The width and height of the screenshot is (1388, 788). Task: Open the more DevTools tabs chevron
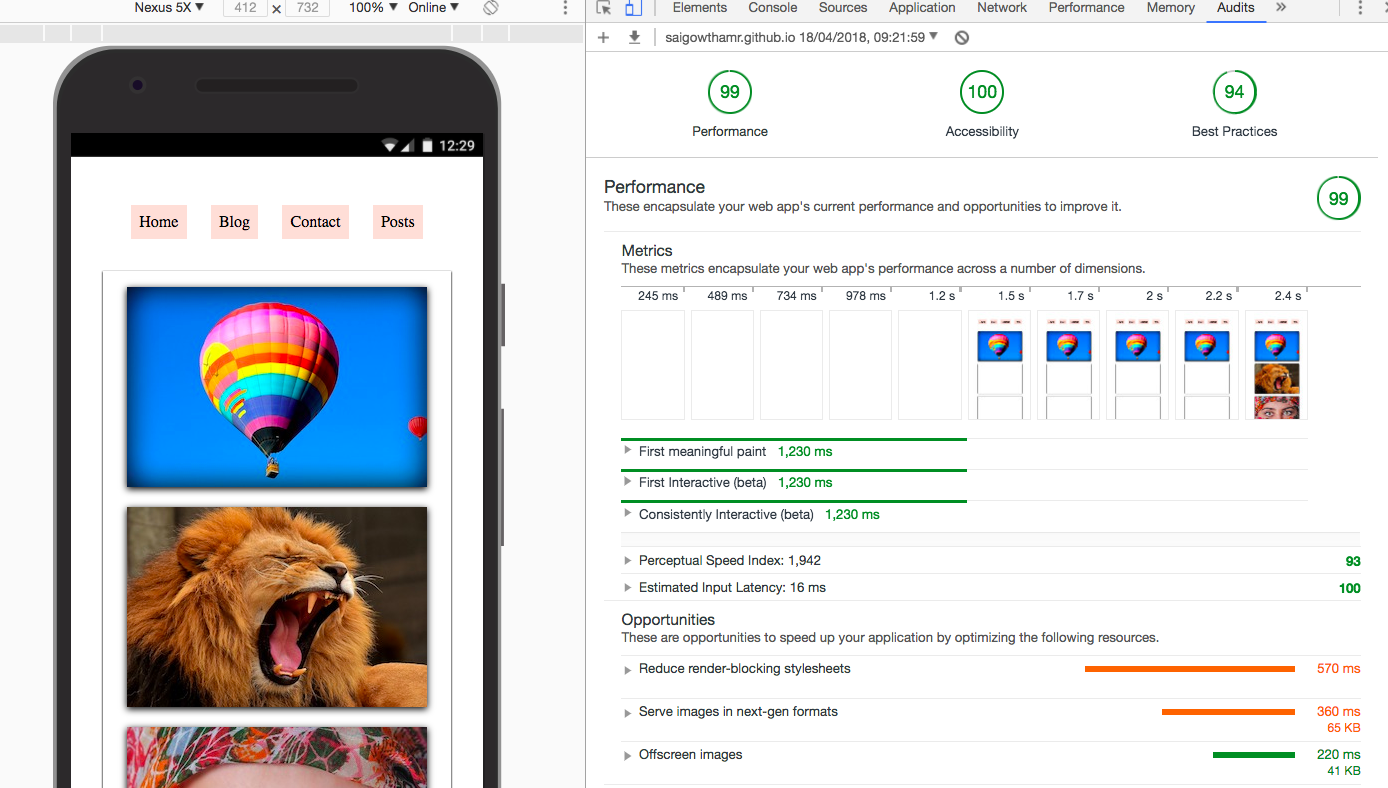(1282, 7)
